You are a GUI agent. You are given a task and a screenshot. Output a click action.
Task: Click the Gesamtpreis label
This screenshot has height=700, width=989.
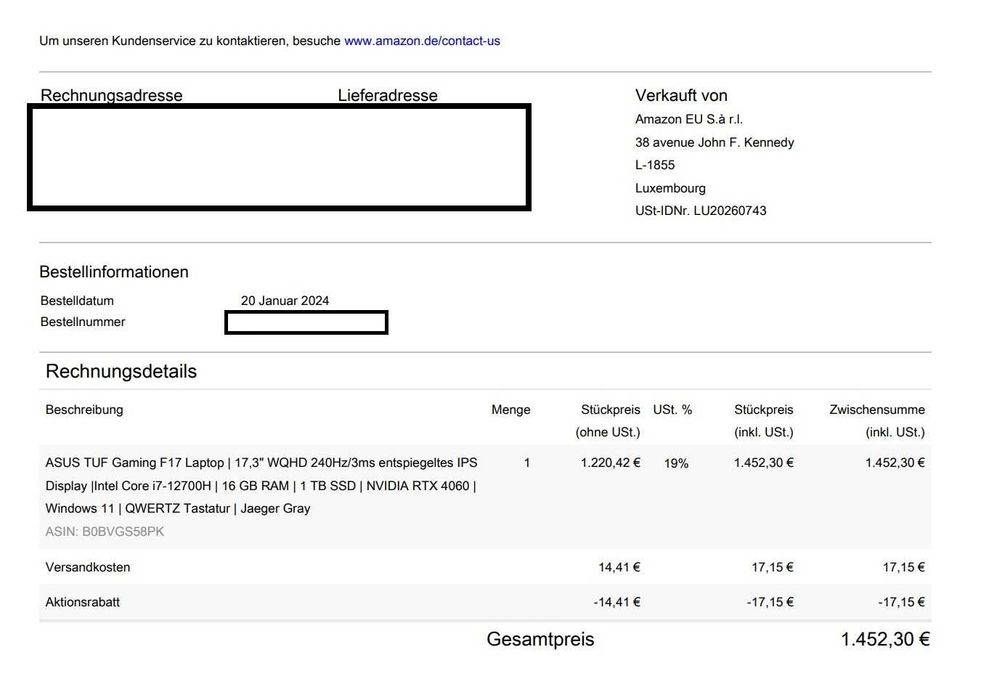(x=540, y=639)
